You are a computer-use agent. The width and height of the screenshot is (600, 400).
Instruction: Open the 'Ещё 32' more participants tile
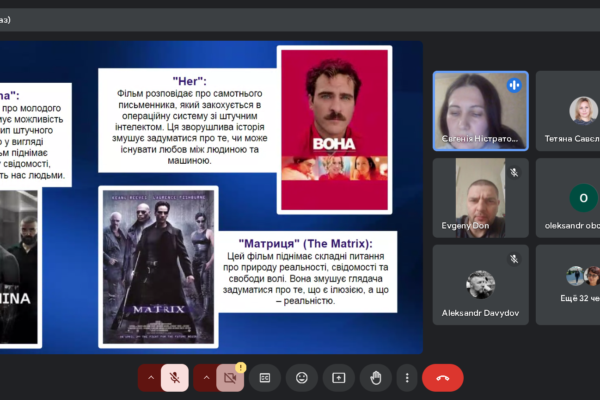coord(568,285)
